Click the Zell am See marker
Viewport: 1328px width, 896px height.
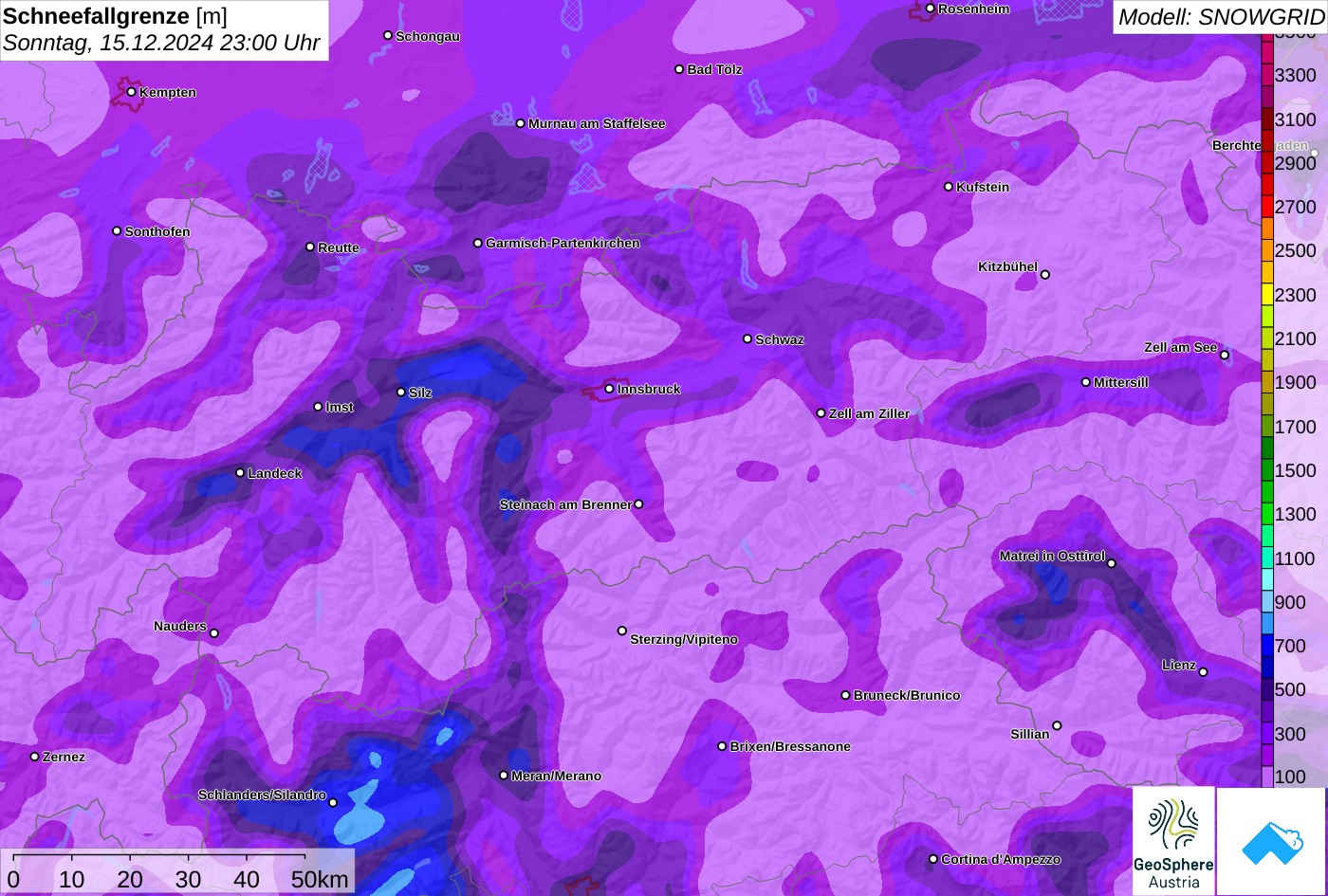1225,356
